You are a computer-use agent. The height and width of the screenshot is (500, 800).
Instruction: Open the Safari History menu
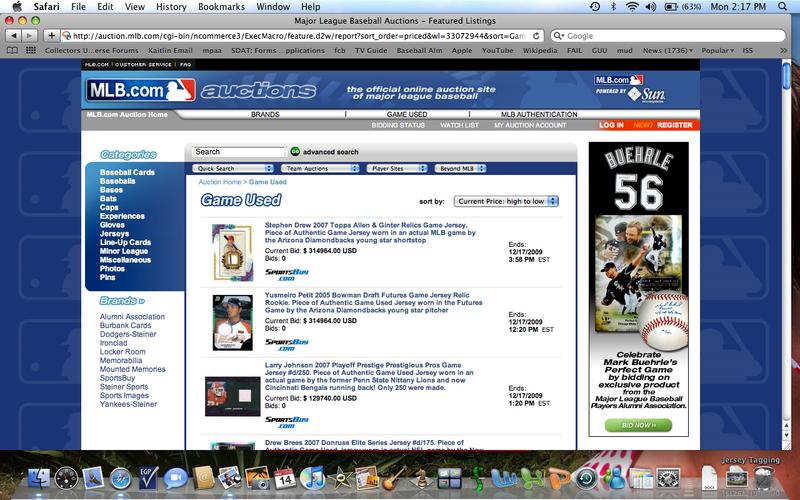(x=171, y=7)
